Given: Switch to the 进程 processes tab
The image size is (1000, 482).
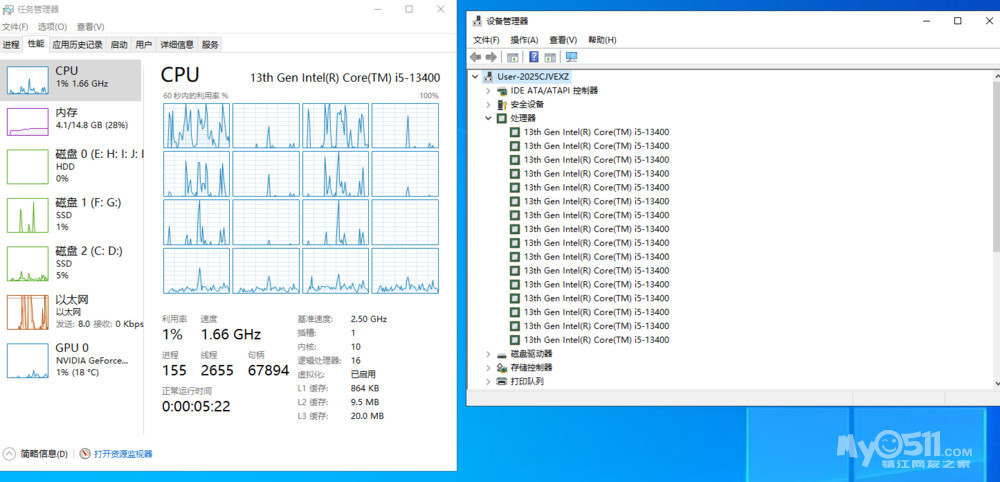Looking at the screenshot, I should coord(11,44).
